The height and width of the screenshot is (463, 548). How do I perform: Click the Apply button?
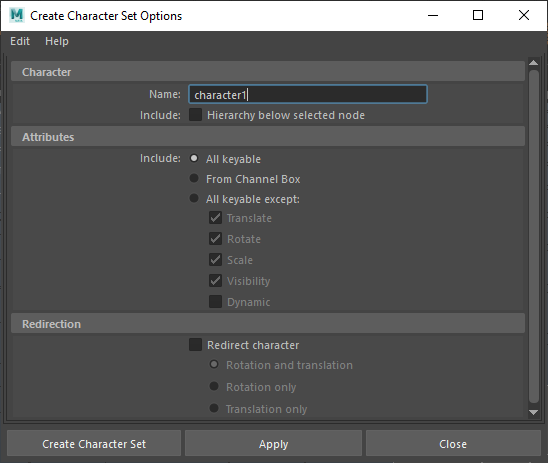click(x=273, y=443)
